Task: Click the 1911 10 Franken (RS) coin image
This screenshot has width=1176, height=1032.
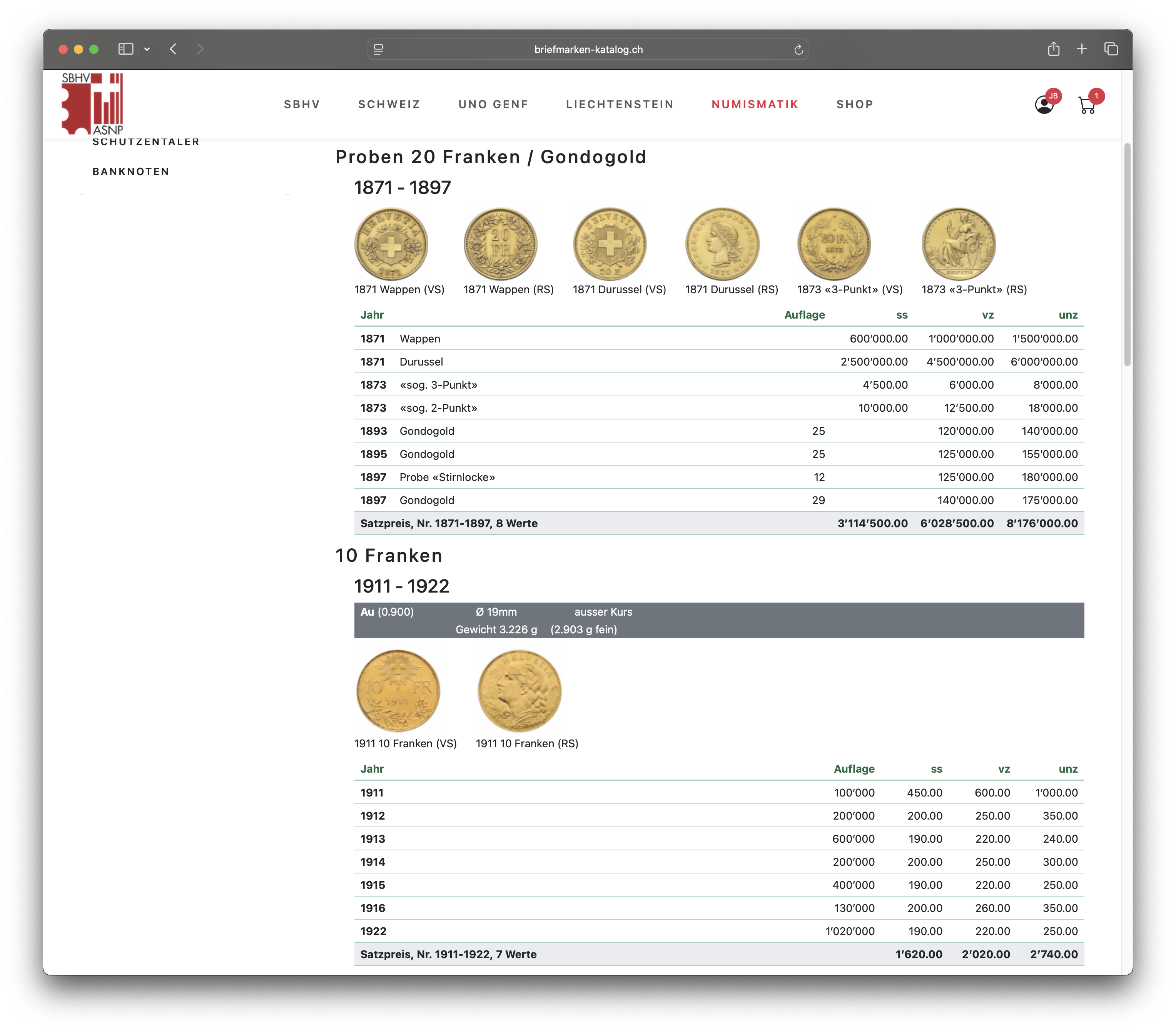Action: click(x=520, y=690)
